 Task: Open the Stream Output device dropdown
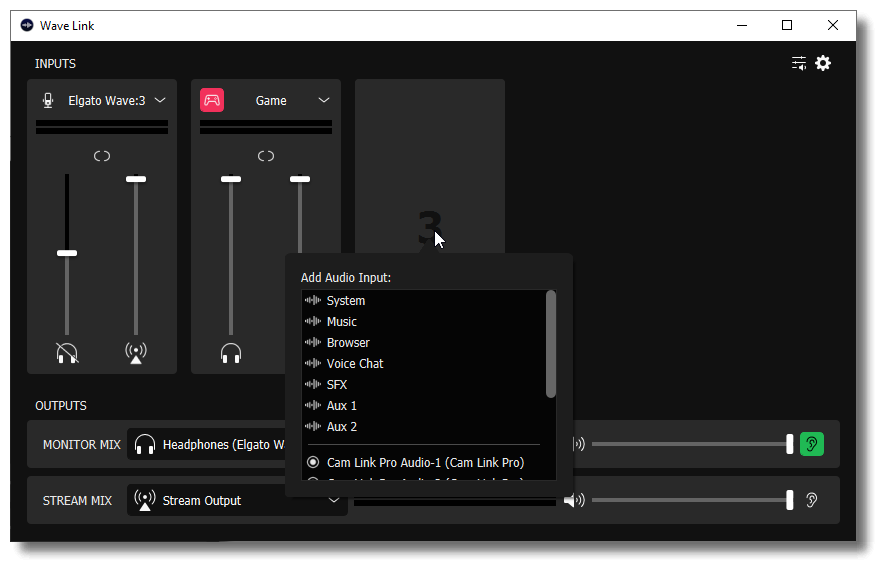pos(334,500)
